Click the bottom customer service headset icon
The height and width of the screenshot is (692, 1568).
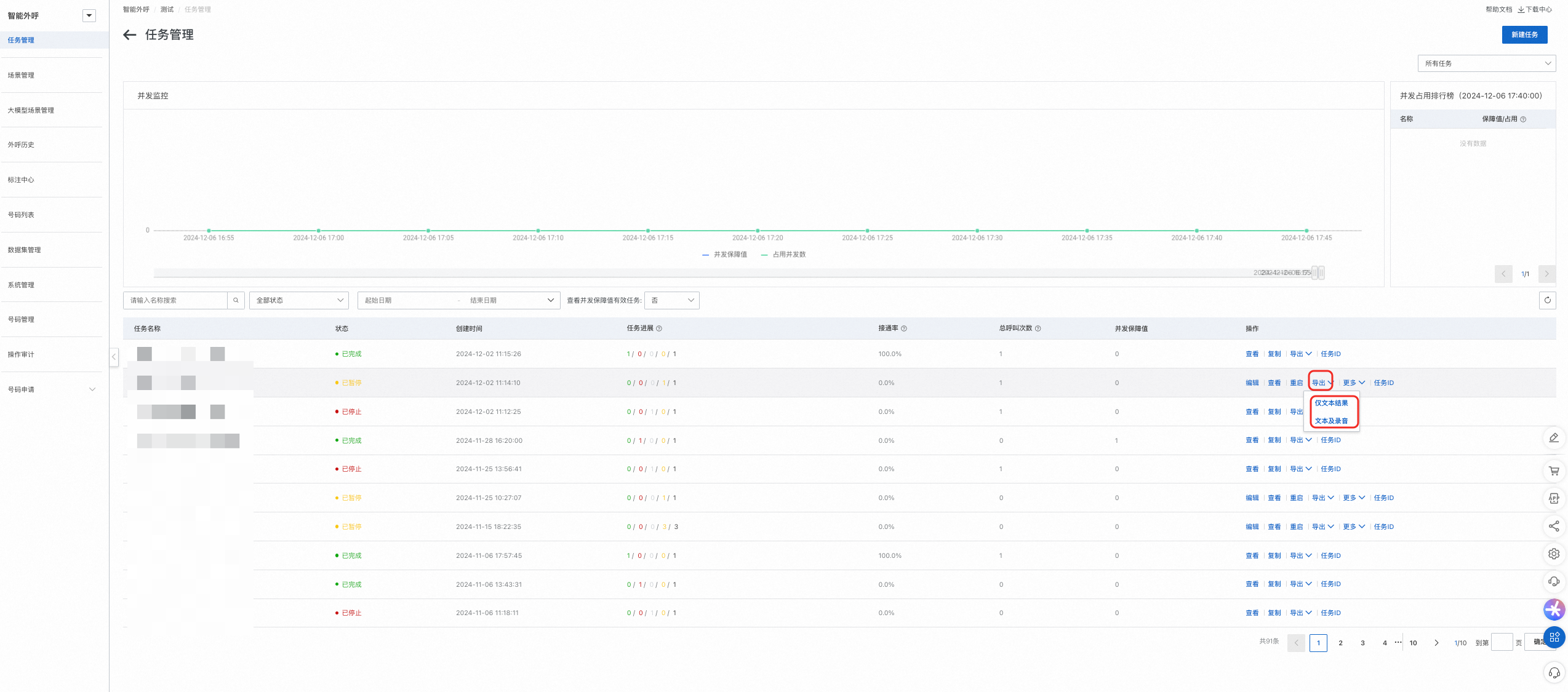pos(1554,673)
